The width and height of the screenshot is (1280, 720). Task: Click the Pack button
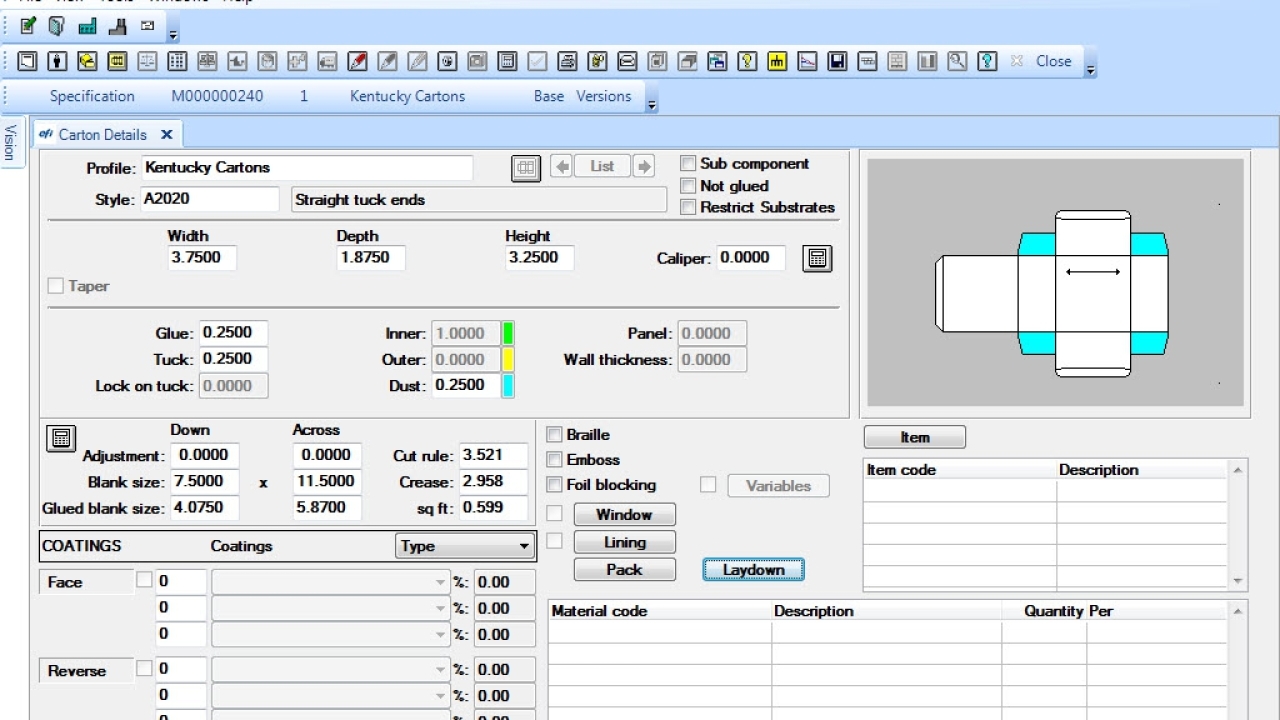click(624, 569)
